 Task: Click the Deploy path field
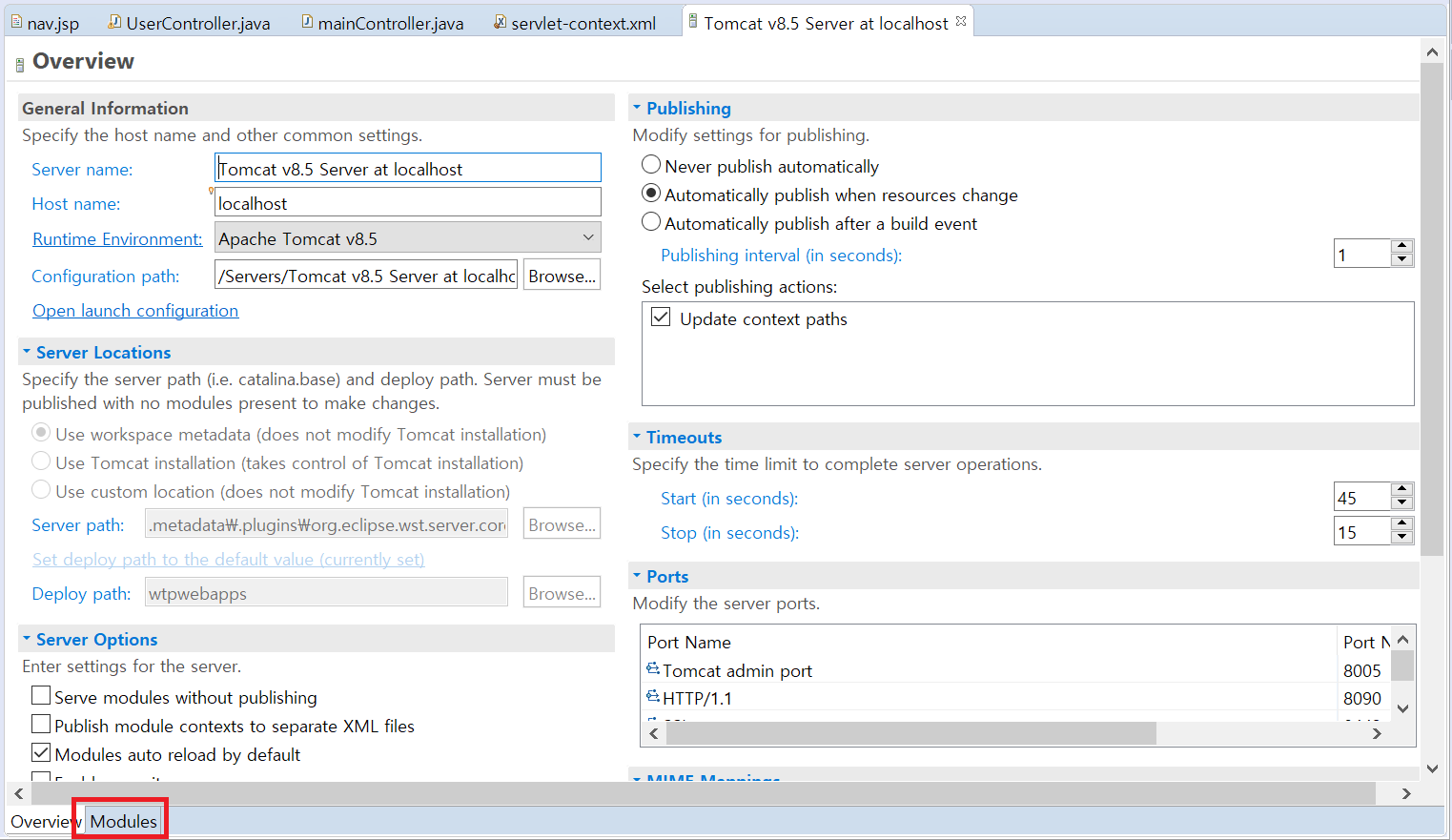pyautogui.click(x=326, y=592)
